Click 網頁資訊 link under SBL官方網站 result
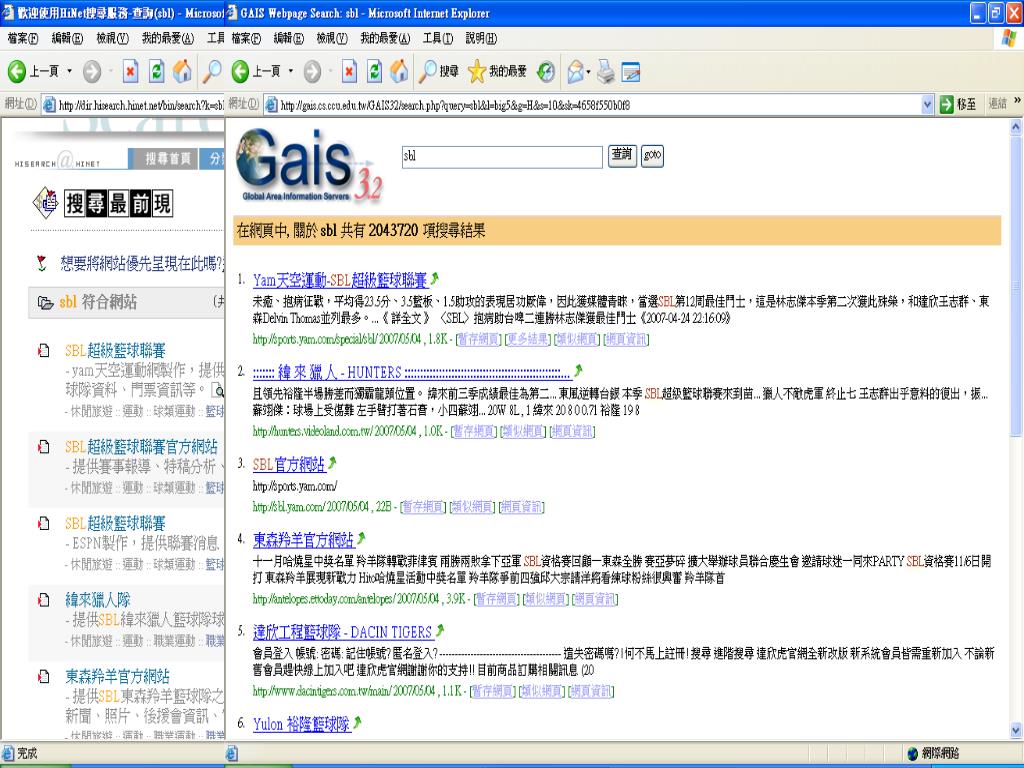Viewport: 1024px width, 768px height. coord(521,507)
